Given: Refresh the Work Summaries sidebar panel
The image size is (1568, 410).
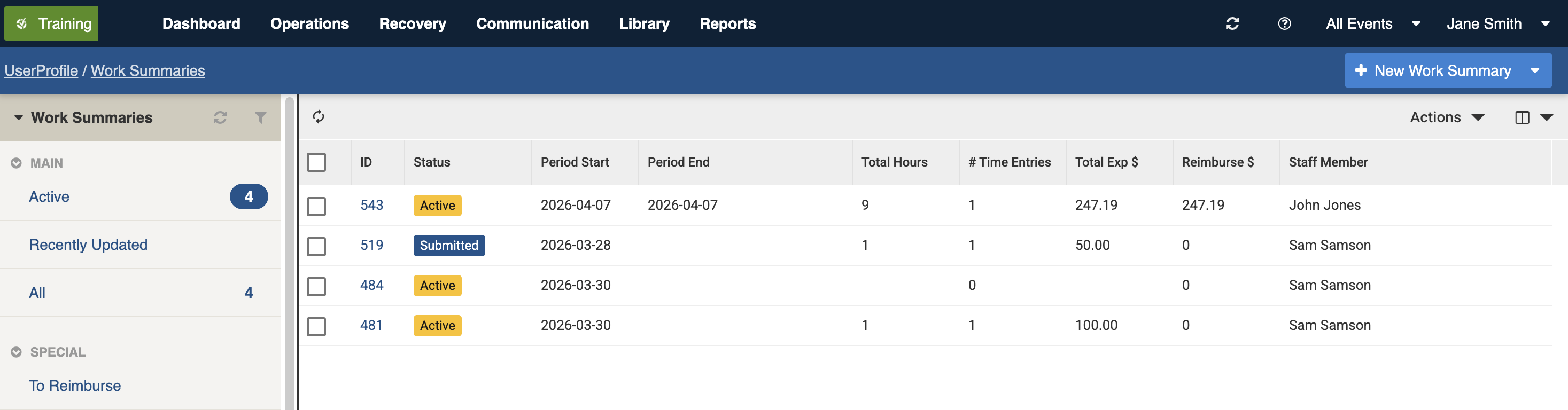Looking at the screenshot, I should pyautogui.click(x=220, y=117).
